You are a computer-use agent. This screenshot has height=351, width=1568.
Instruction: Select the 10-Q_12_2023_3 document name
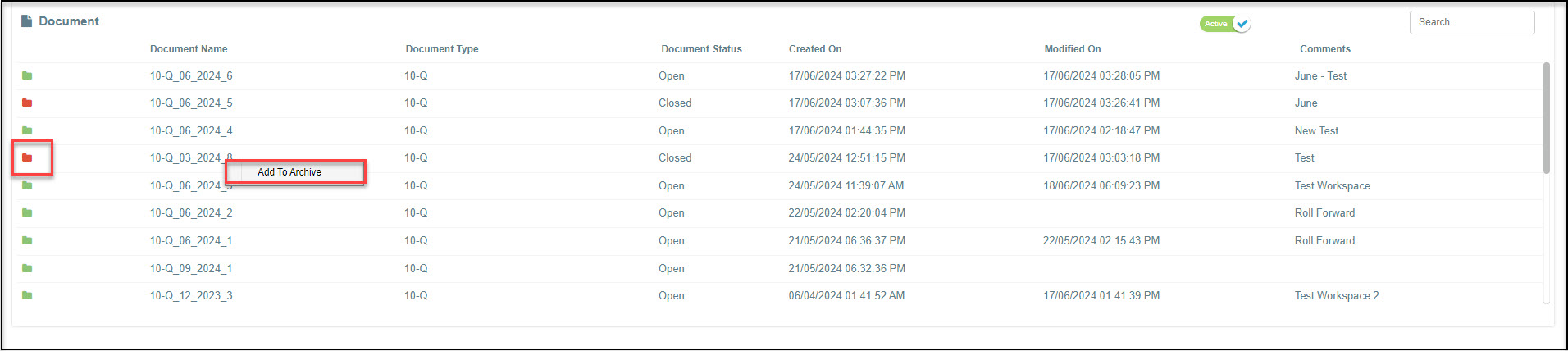point(191,295)
